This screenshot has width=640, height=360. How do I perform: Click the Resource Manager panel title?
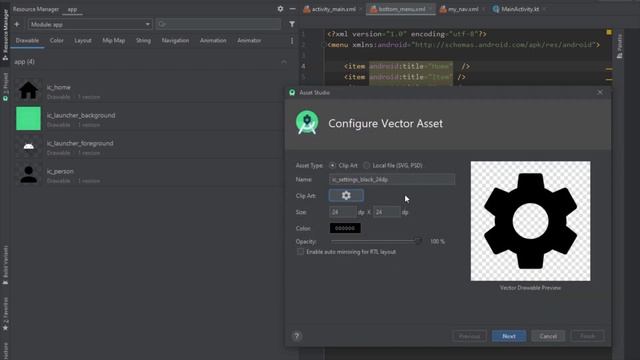(36, 9)
